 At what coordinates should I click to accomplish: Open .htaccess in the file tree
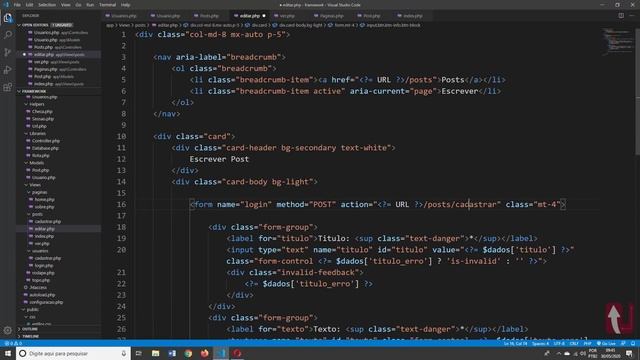pyautogui.click(x=38, y=288)
